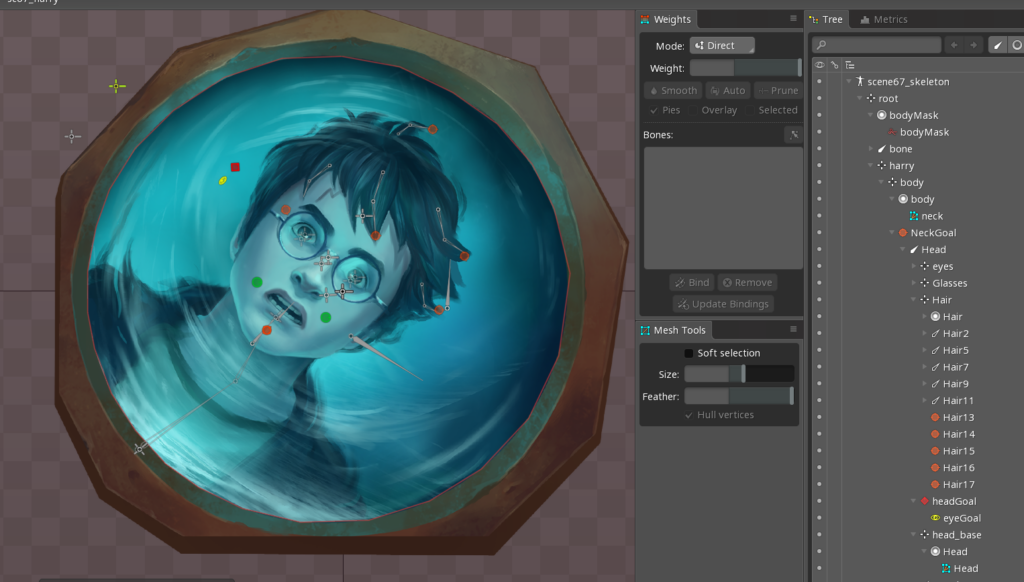Click the Remove button under Bones list

point(747,282)
